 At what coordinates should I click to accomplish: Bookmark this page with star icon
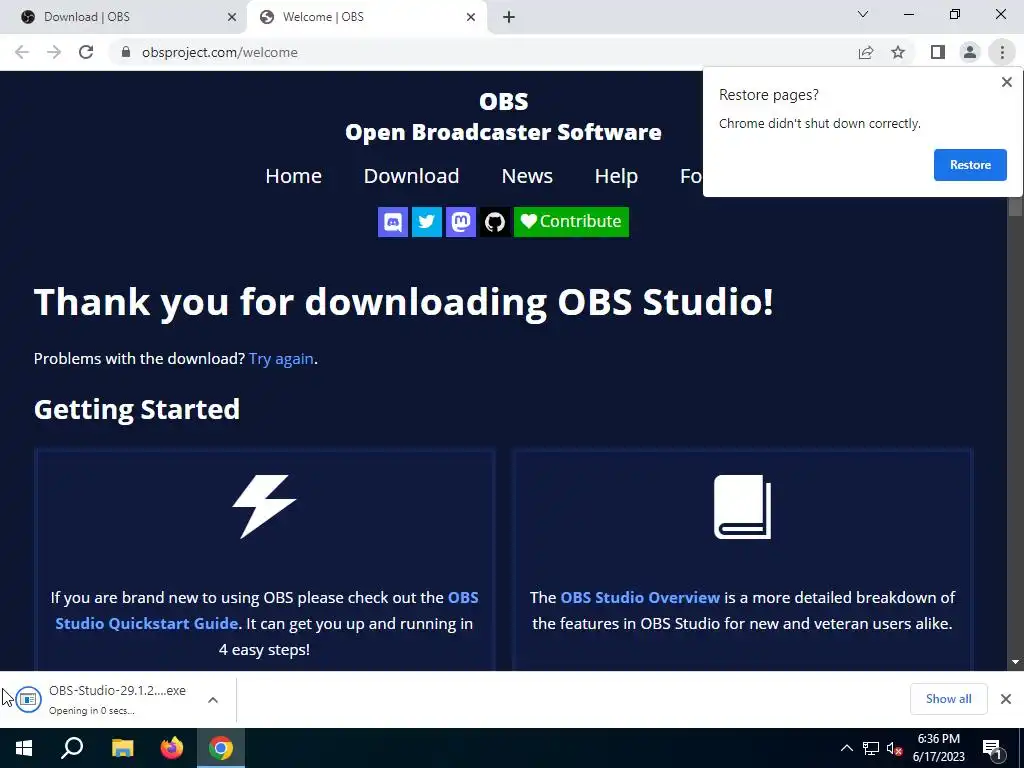(x=898, y=52)
